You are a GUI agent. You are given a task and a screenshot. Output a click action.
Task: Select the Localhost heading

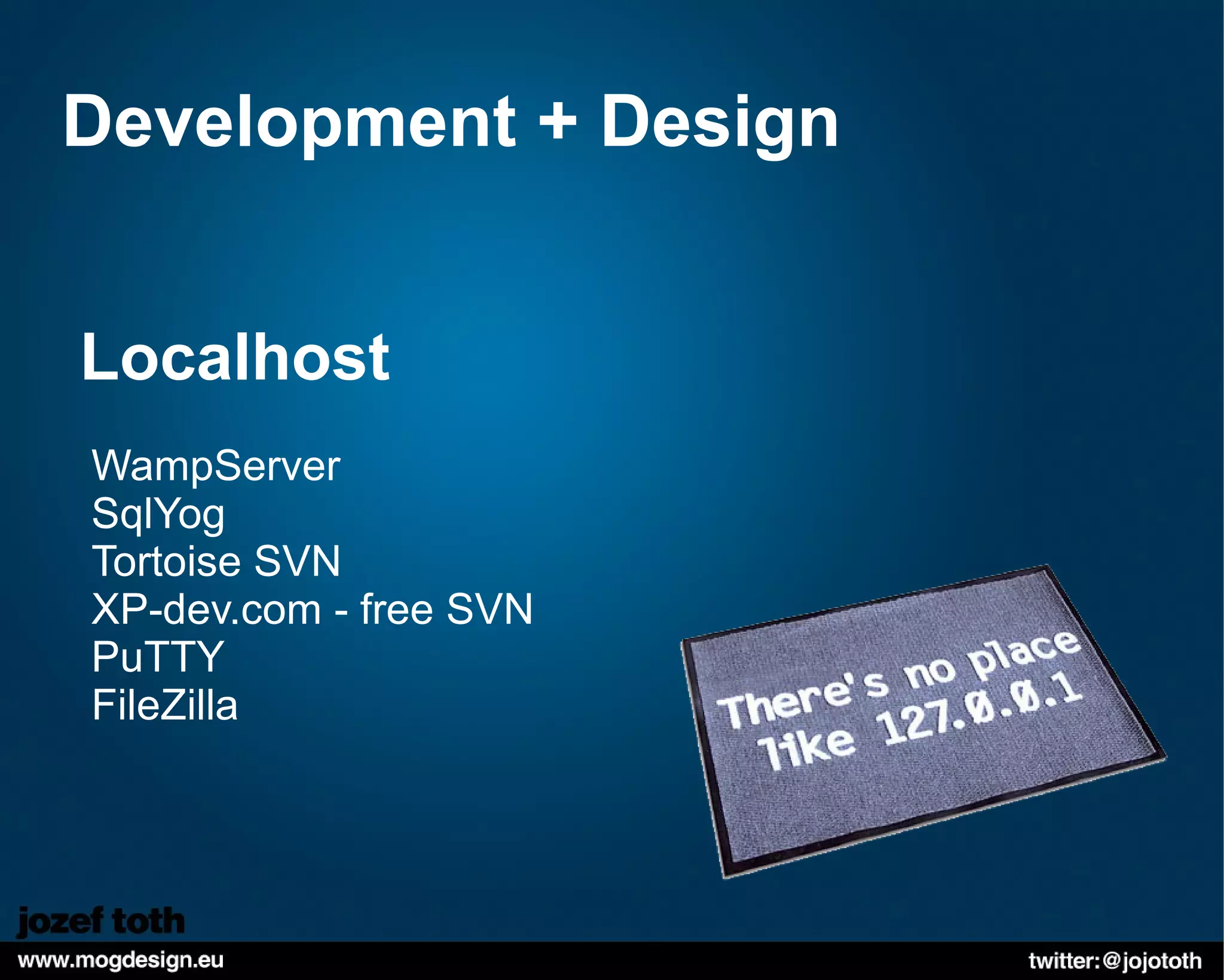tap(235, 357)
